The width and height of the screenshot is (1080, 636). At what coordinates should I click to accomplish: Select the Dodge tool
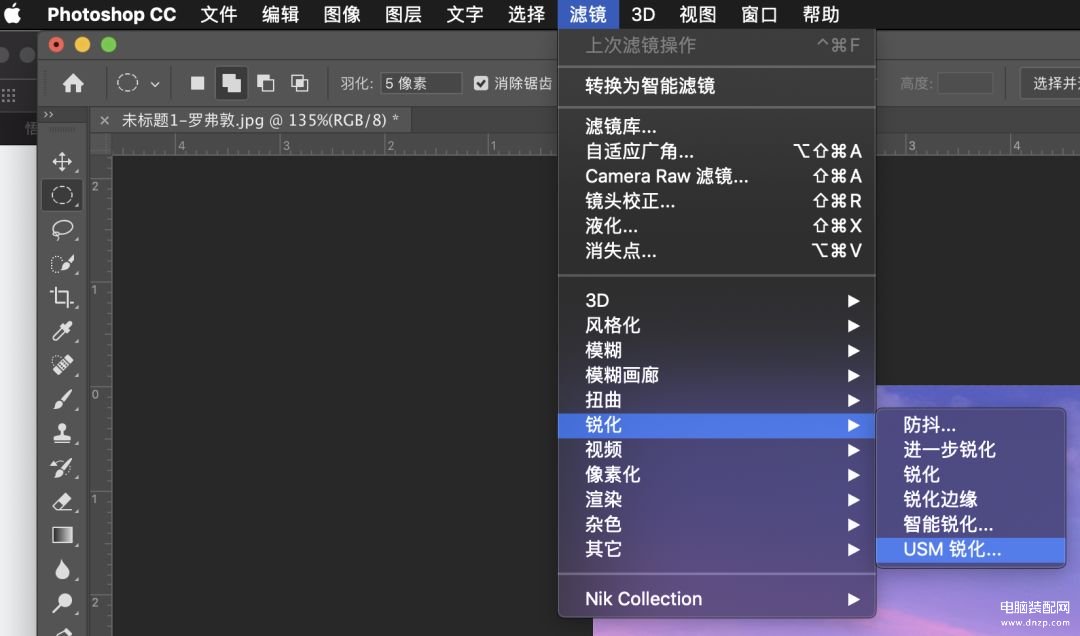coord(62,603)
